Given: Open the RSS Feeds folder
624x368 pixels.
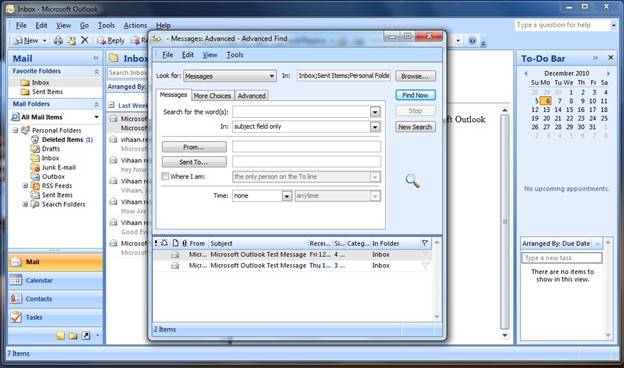Looking at the screenshot, I should coord(57,186).
